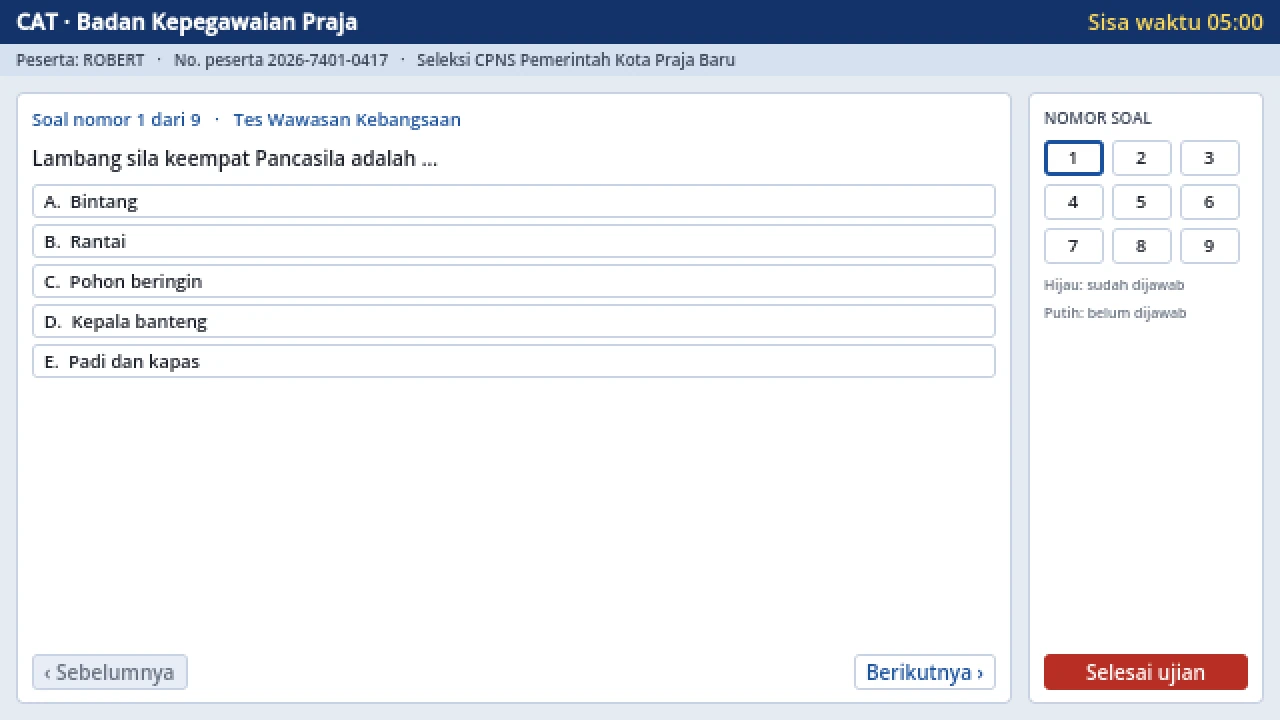Jump to question number 2
The width and height of the screenshot is (1280, 720).
coord(1142,158)
